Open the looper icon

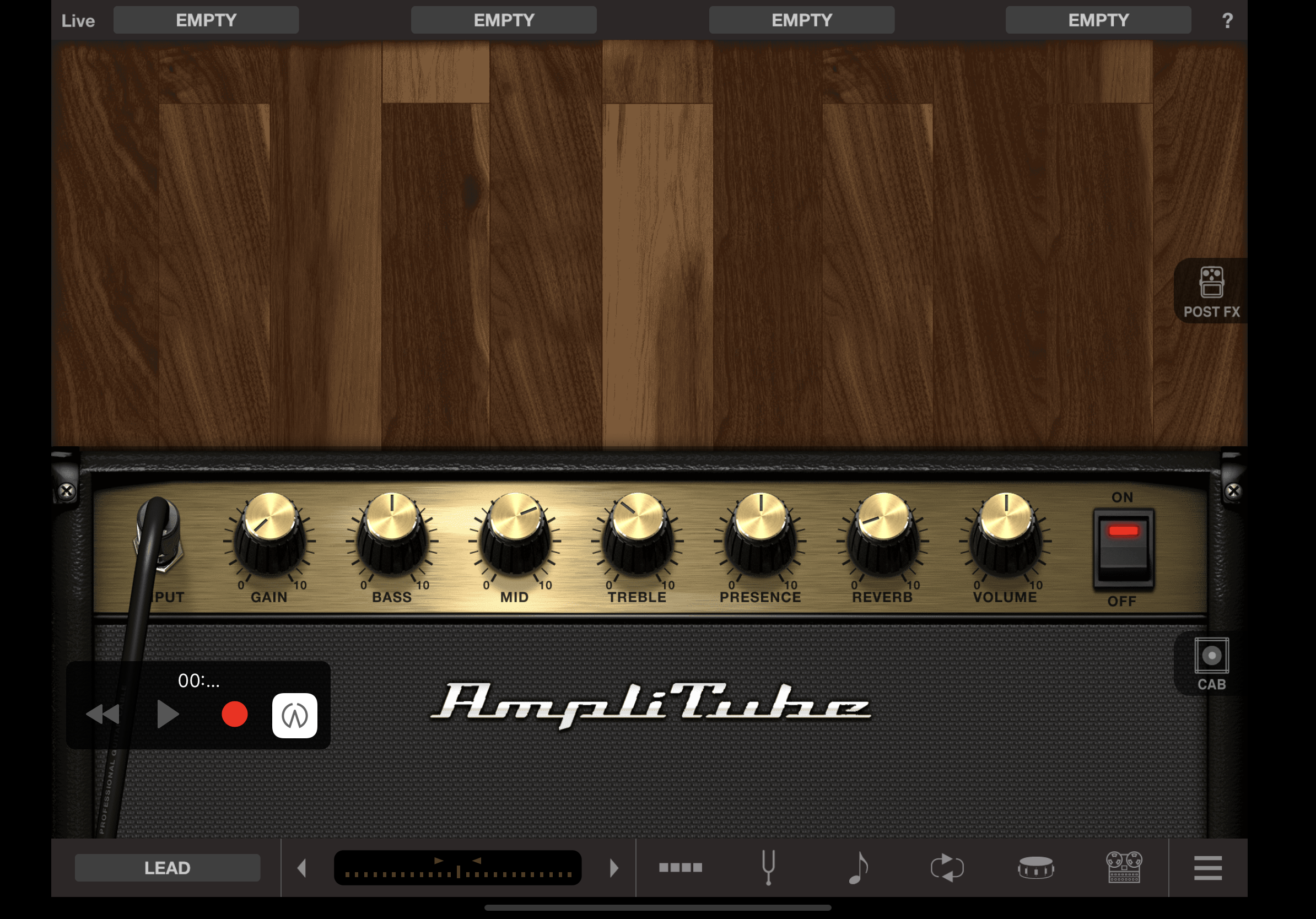947,867
